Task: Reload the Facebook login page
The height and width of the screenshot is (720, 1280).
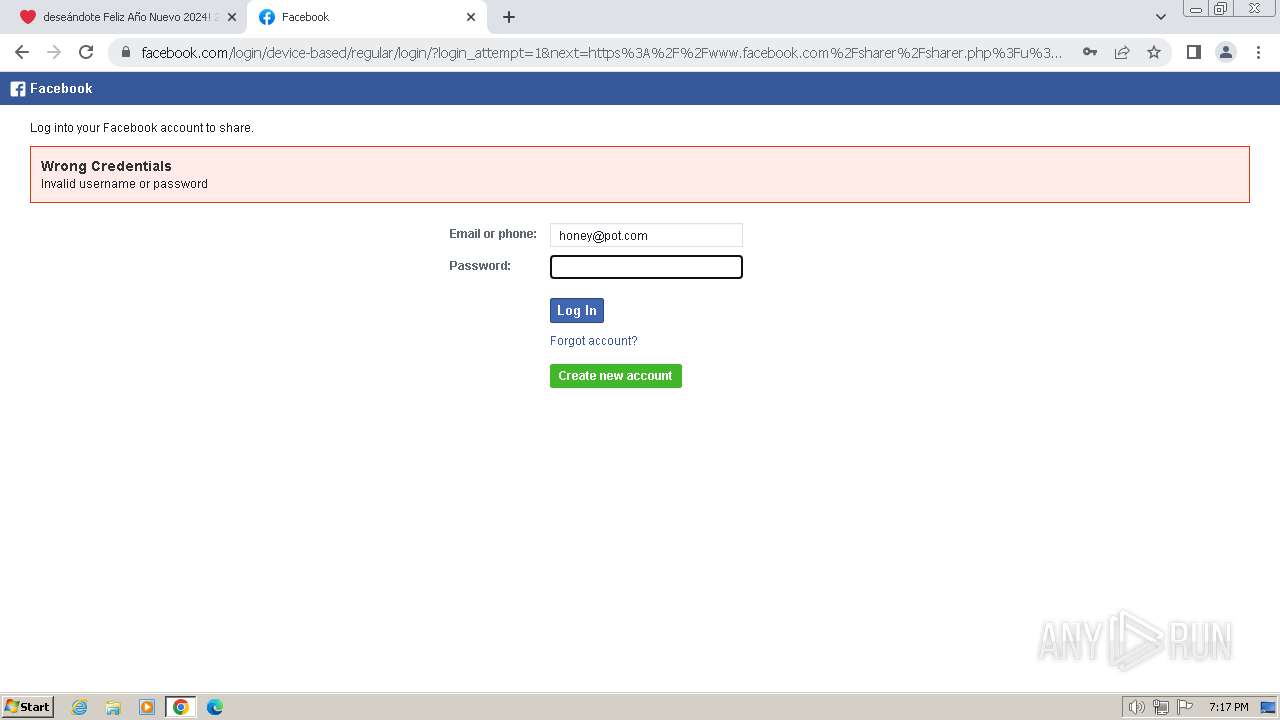Action: [86, 52]
